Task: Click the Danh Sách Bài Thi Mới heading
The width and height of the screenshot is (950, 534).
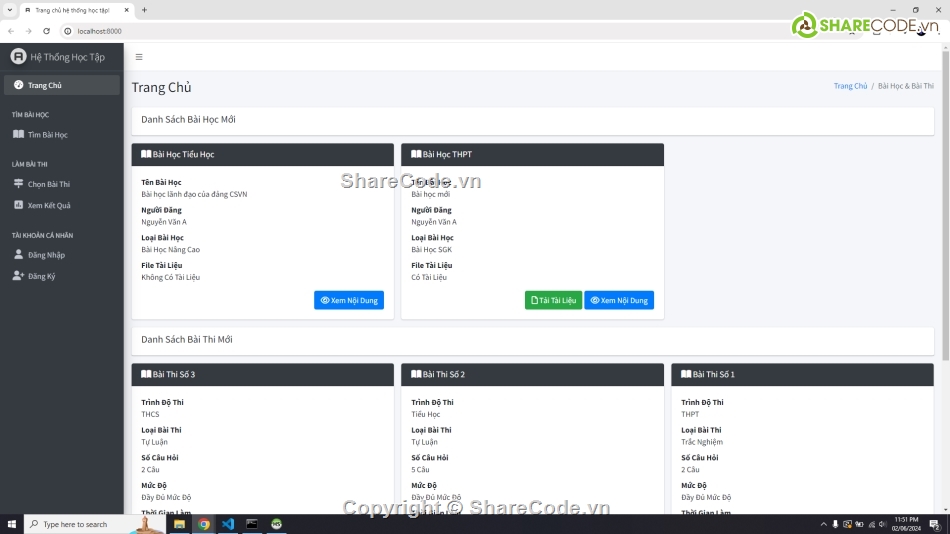Action: [187, 339]
